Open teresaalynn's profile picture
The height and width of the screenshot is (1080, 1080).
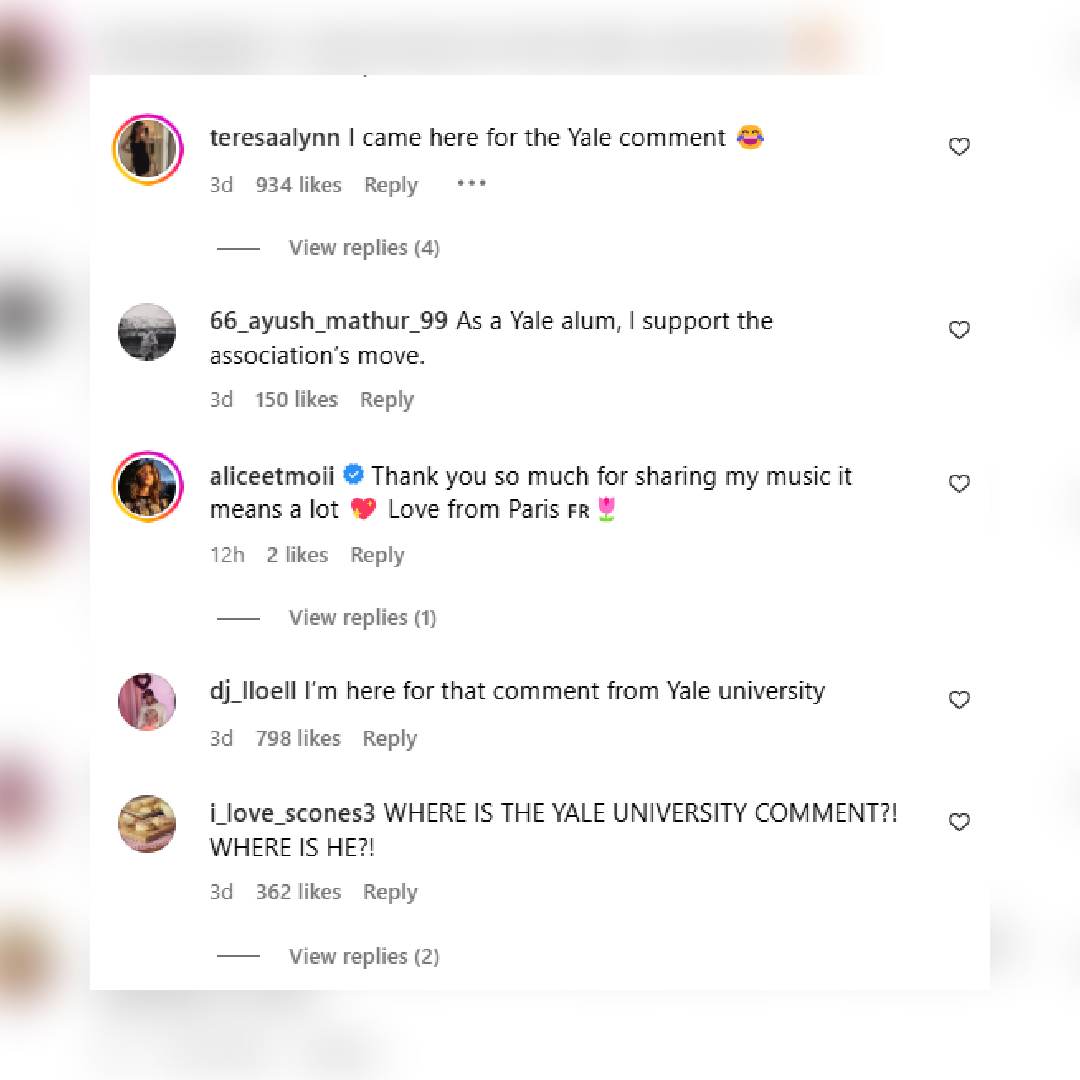coord(147,149)
